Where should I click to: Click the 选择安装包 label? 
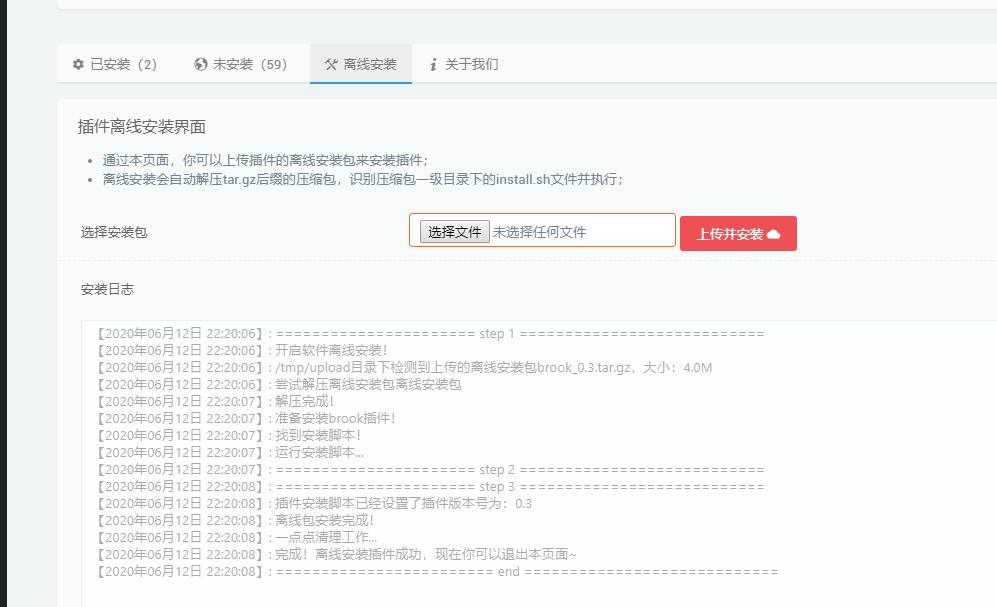click(x=114, y=232)
